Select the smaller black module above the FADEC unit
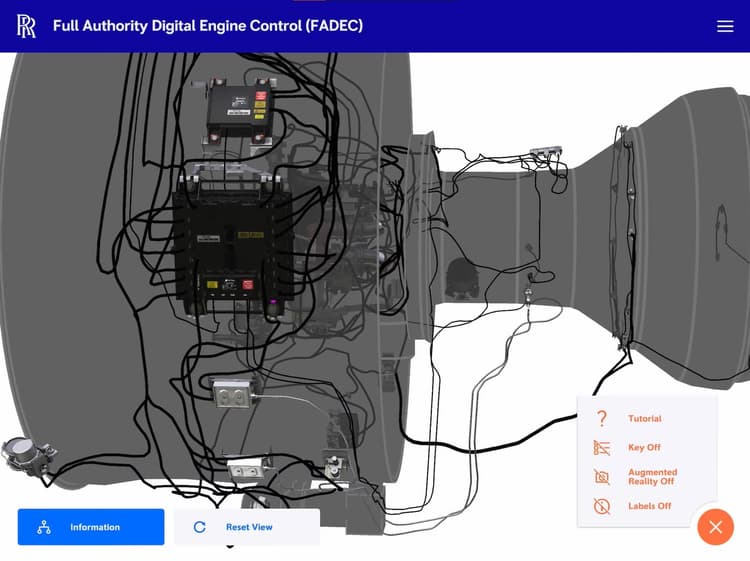The image size is (750, 561). [239, 108]
